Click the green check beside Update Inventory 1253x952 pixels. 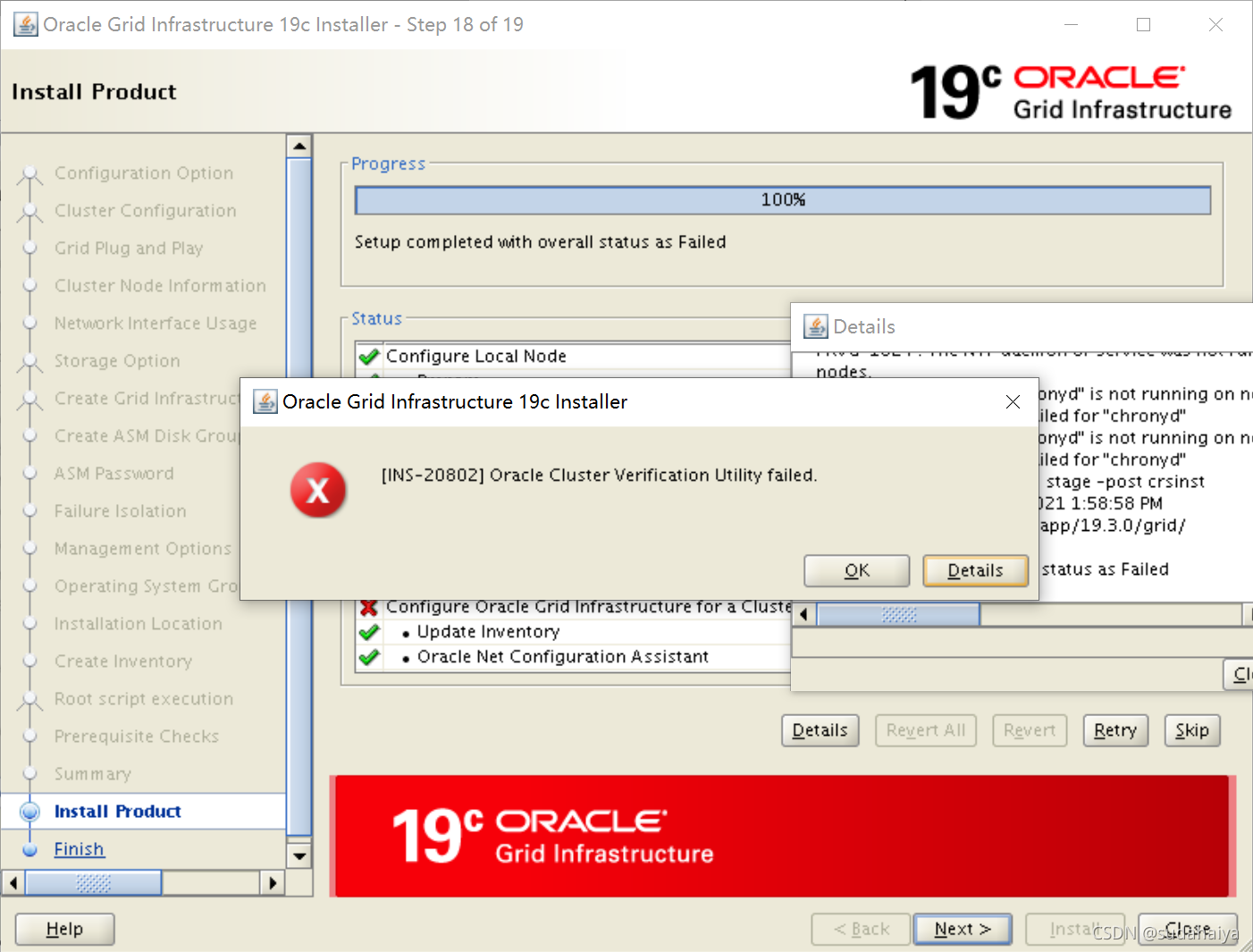[x=368, y=632]
